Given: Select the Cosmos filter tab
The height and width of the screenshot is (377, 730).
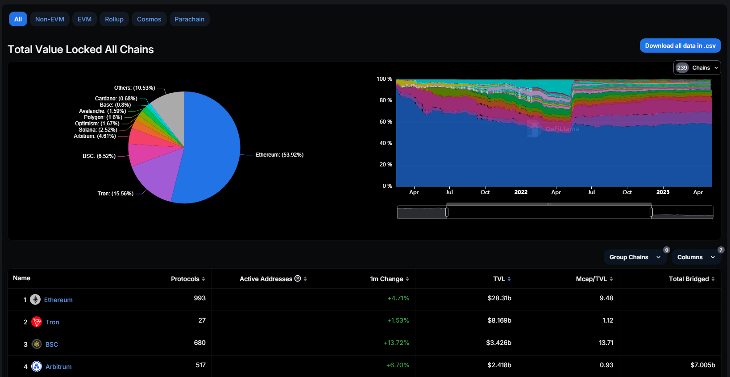Looking at the screenshot, I should tap(149, 19).
